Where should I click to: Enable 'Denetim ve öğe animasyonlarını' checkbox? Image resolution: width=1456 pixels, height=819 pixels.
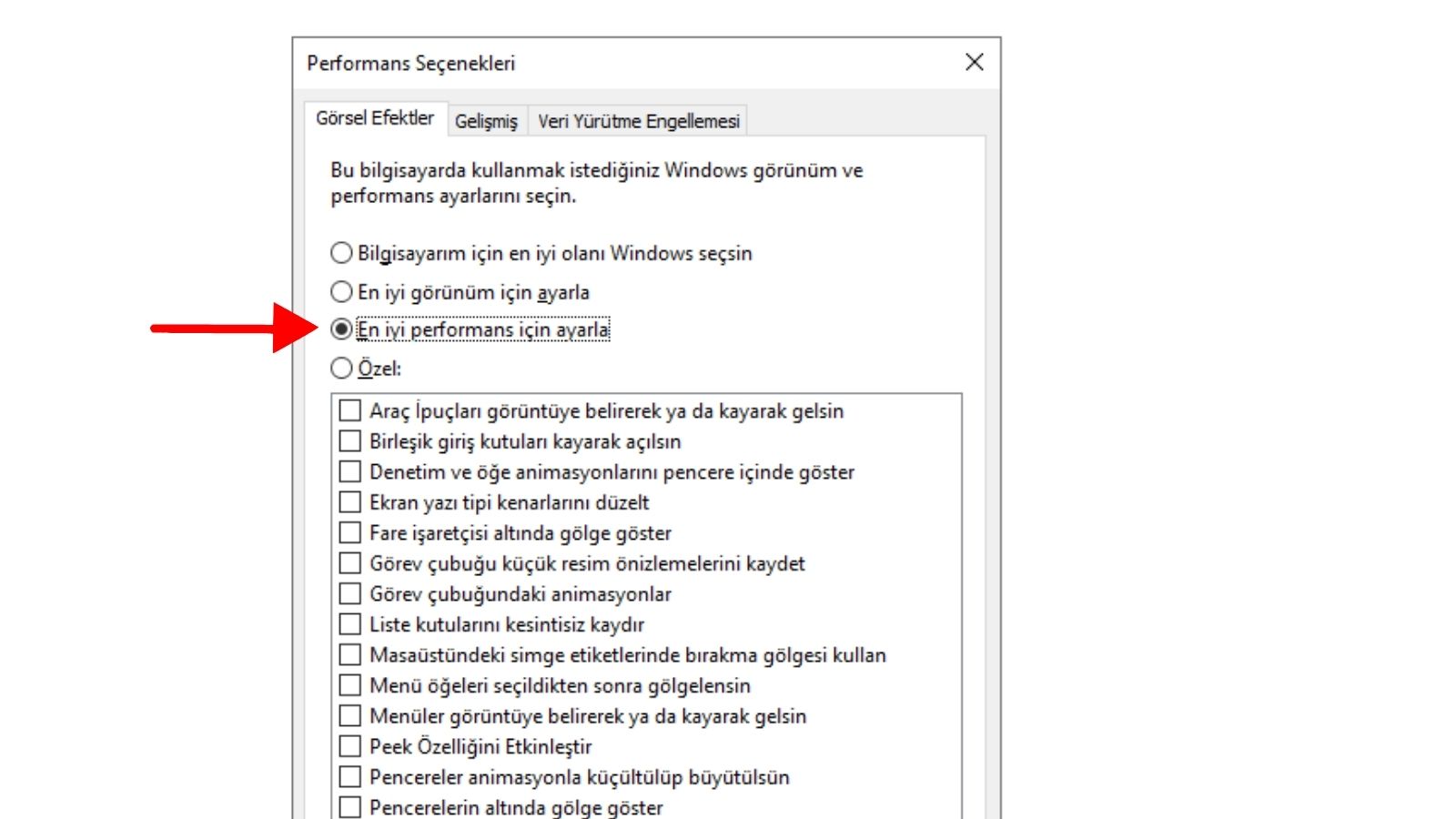(x=350, y=471)
